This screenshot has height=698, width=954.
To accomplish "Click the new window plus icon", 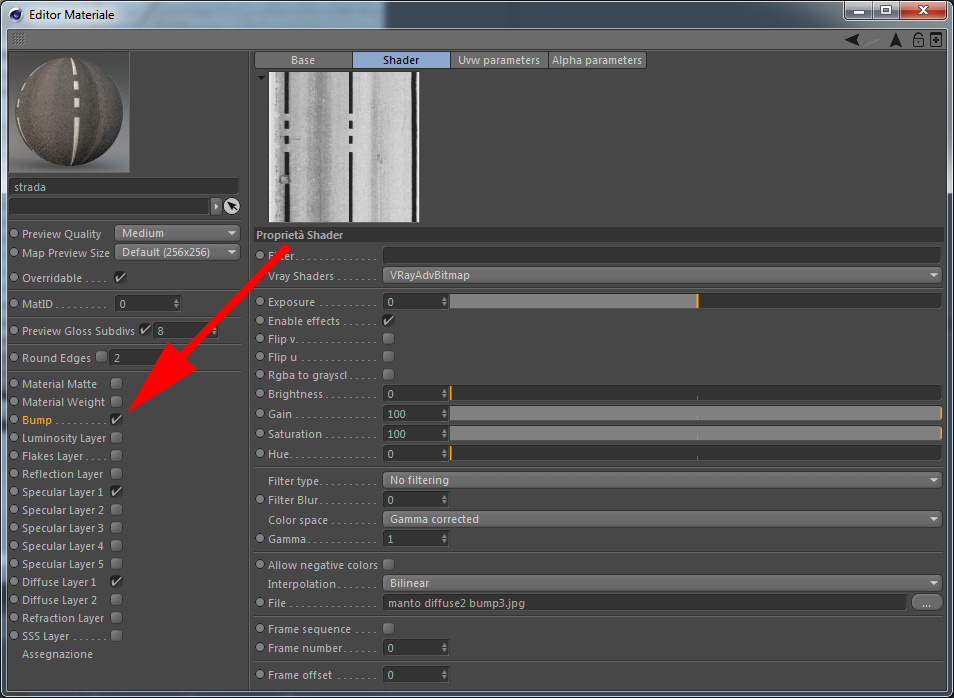I will pos(936,40).
